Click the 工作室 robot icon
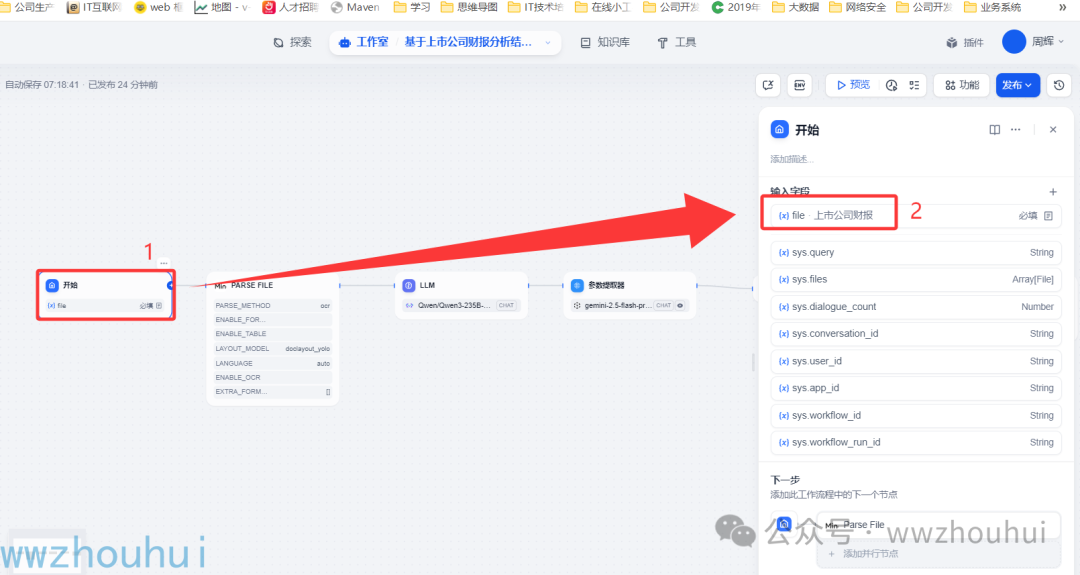The height and width of the screenshot is (575, 1080). point(344,43)
